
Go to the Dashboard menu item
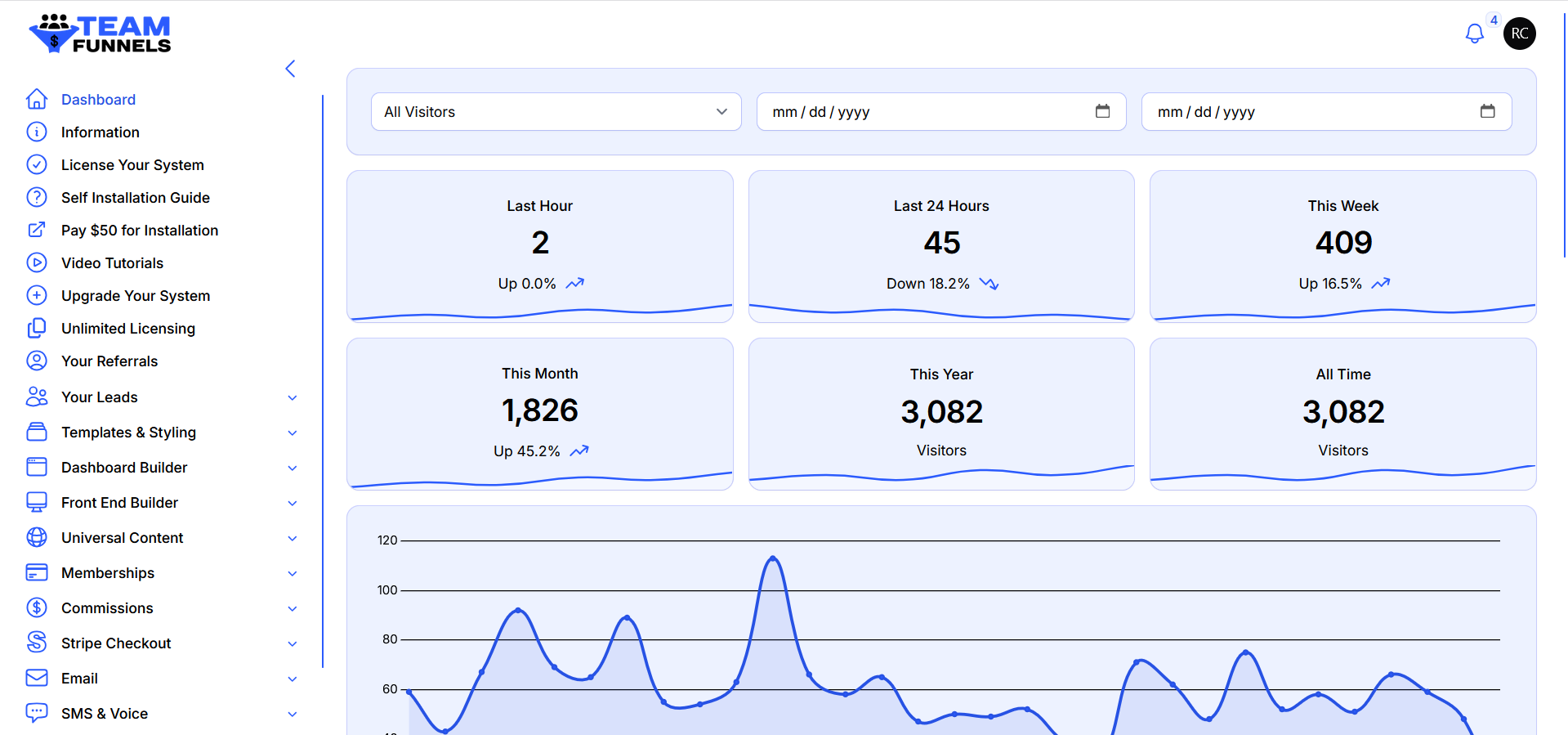(x=98, y=100)
